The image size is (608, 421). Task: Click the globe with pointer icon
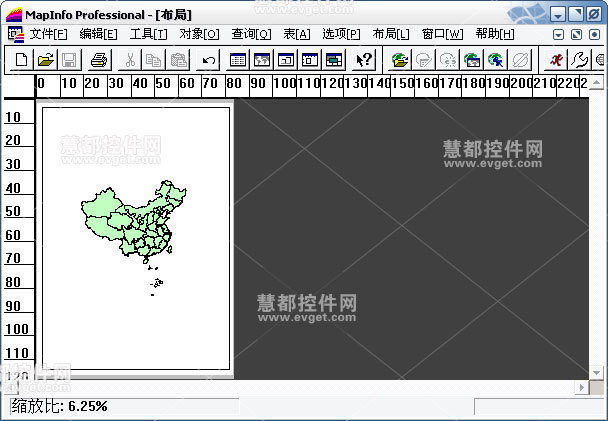click(496, 60)
